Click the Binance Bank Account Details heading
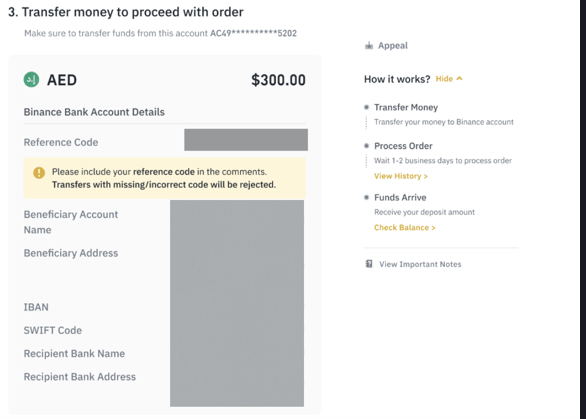The height and width of the screenshot is (419, 586). [x=94, y=112]
